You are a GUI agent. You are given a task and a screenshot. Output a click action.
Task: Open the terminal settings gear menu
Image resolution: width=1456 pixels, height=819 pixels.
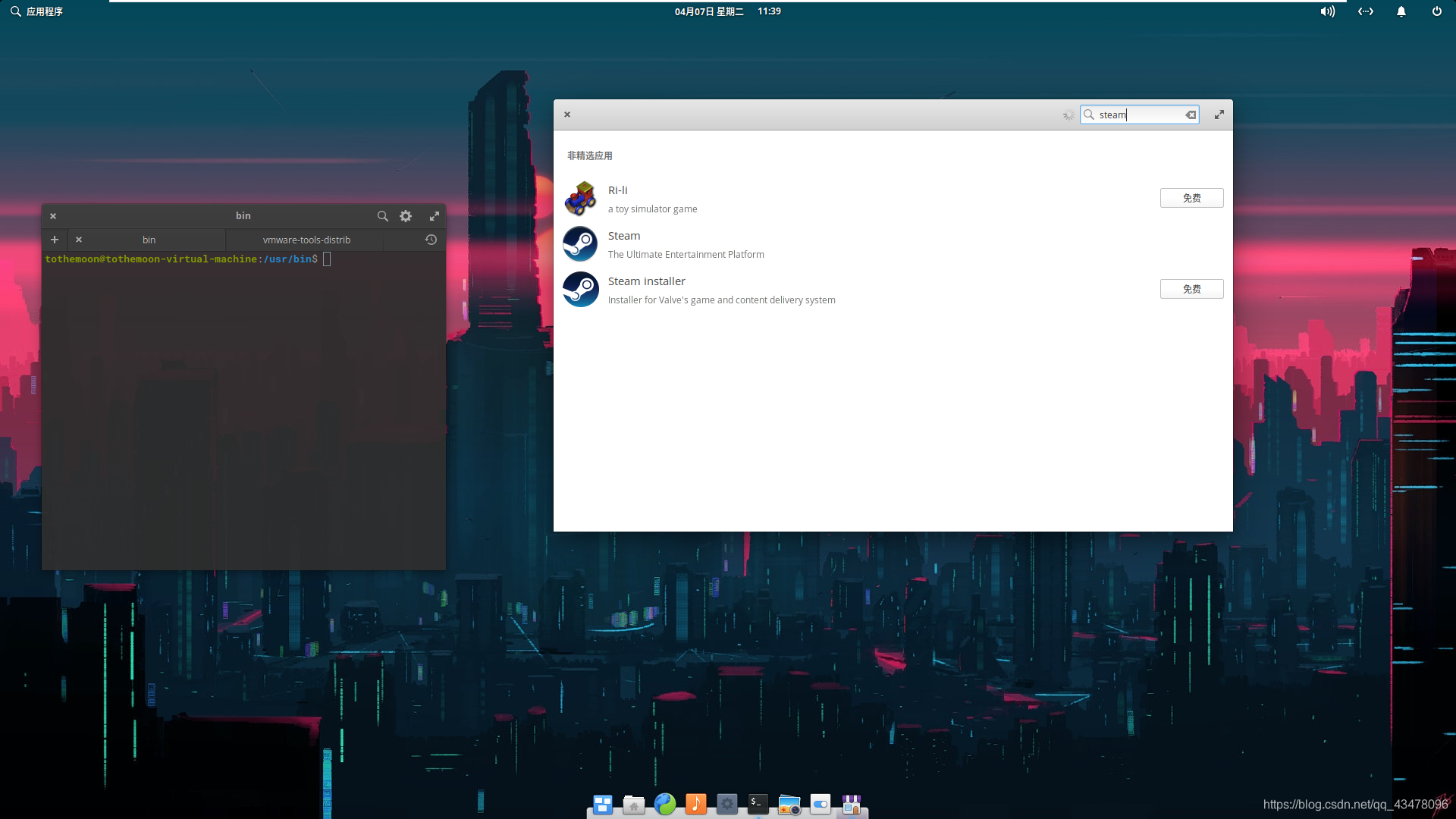(x=406, y=216)
